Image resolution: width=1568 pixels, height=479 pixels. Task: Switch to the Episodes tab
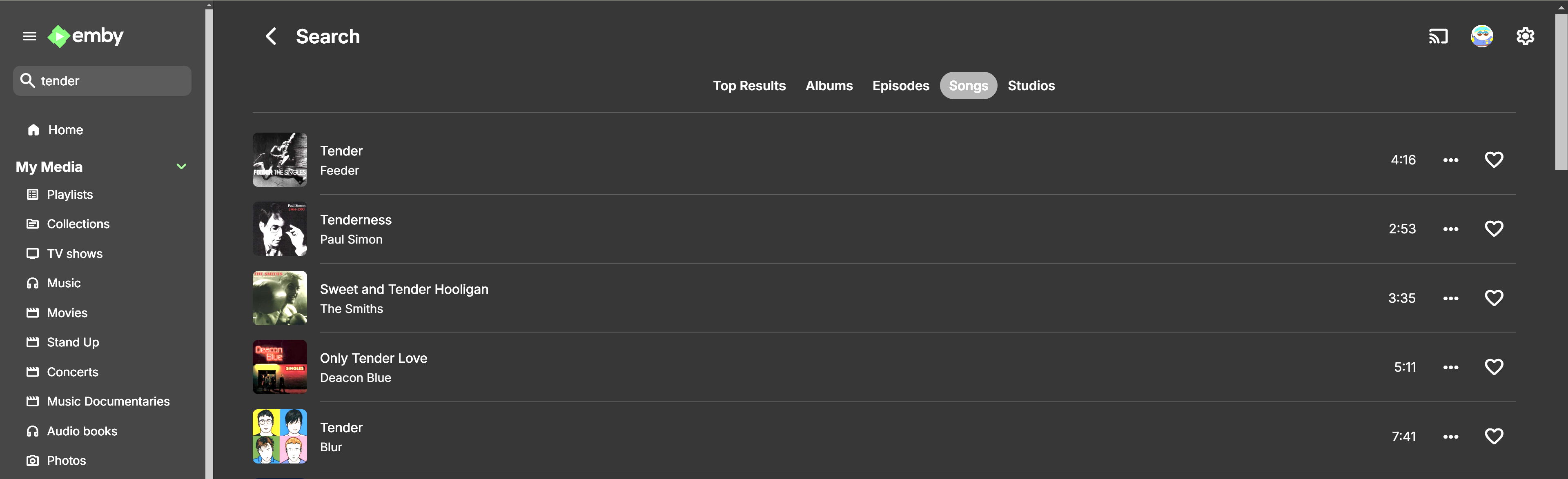(901, 86)
